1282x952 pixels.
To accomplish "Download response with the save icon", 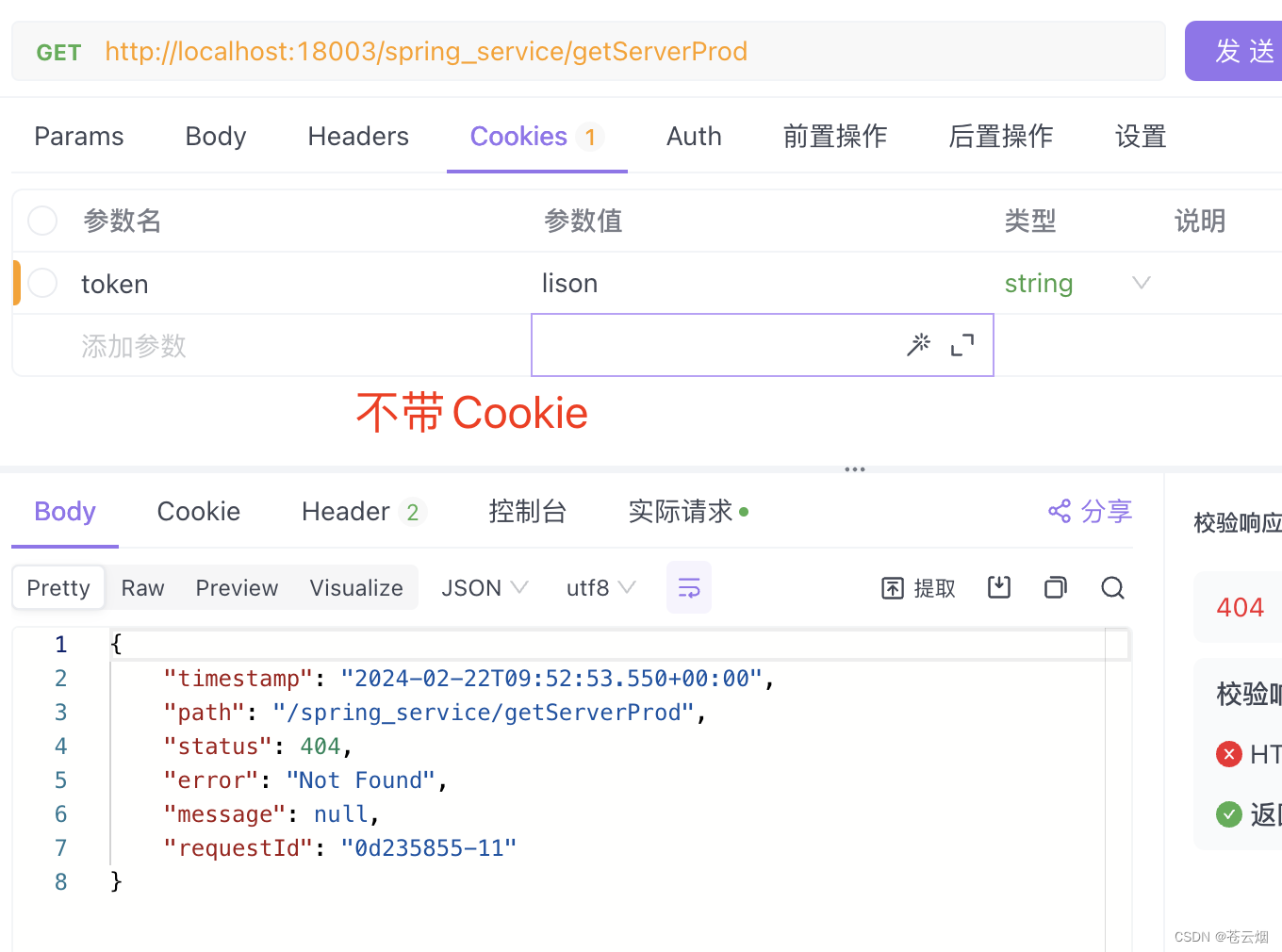I will [999, 587].
